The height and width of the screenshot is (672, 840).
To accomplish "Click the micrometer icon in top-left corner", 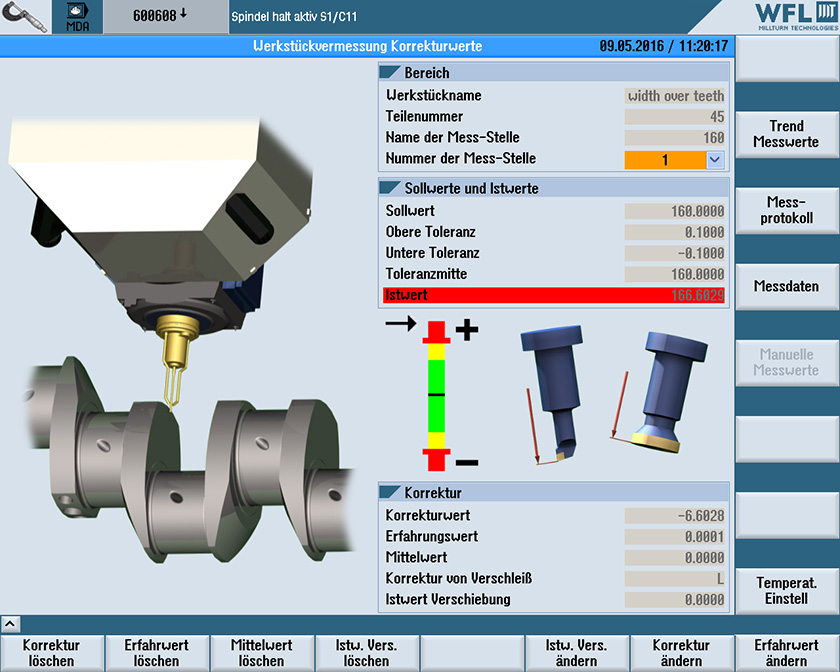I will (x=27, y=17).
